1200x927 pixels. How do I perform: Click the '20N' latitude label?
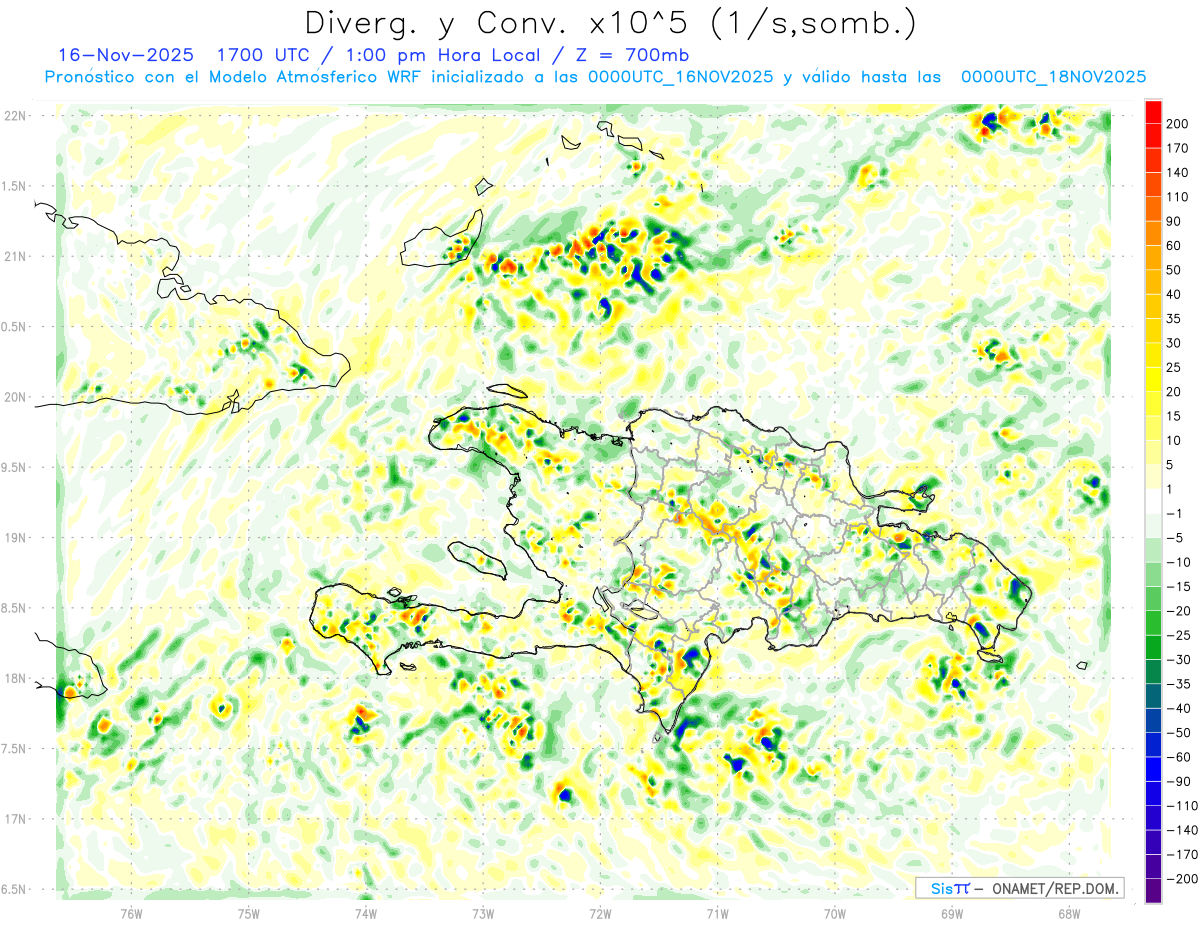click(15, 397)
